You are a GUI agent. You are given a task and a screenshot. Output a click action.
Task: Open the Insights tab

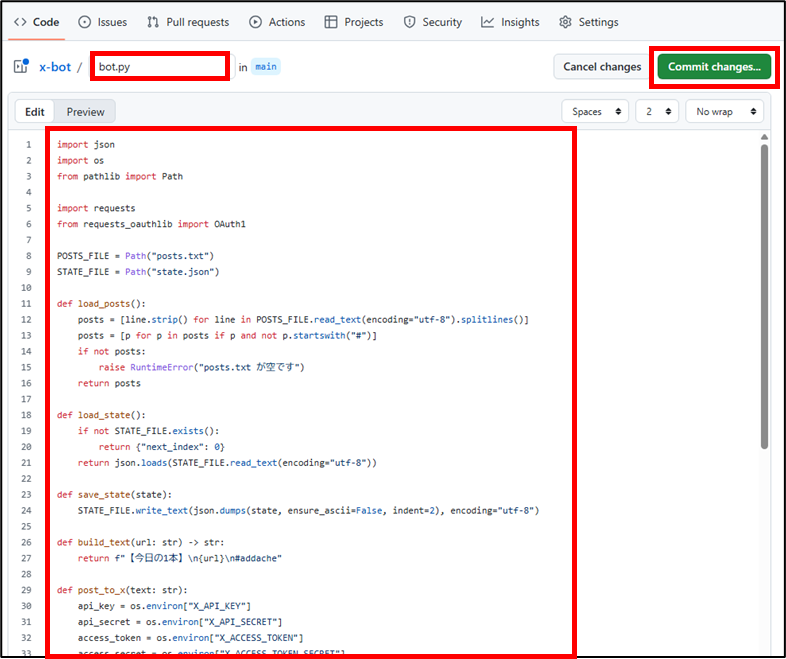click(x=519, y=22)
